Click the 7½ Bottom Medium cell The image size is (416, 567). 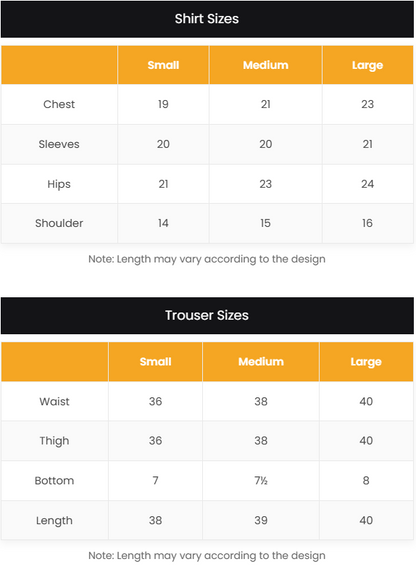pyautogui.click(x=261, y=481)
